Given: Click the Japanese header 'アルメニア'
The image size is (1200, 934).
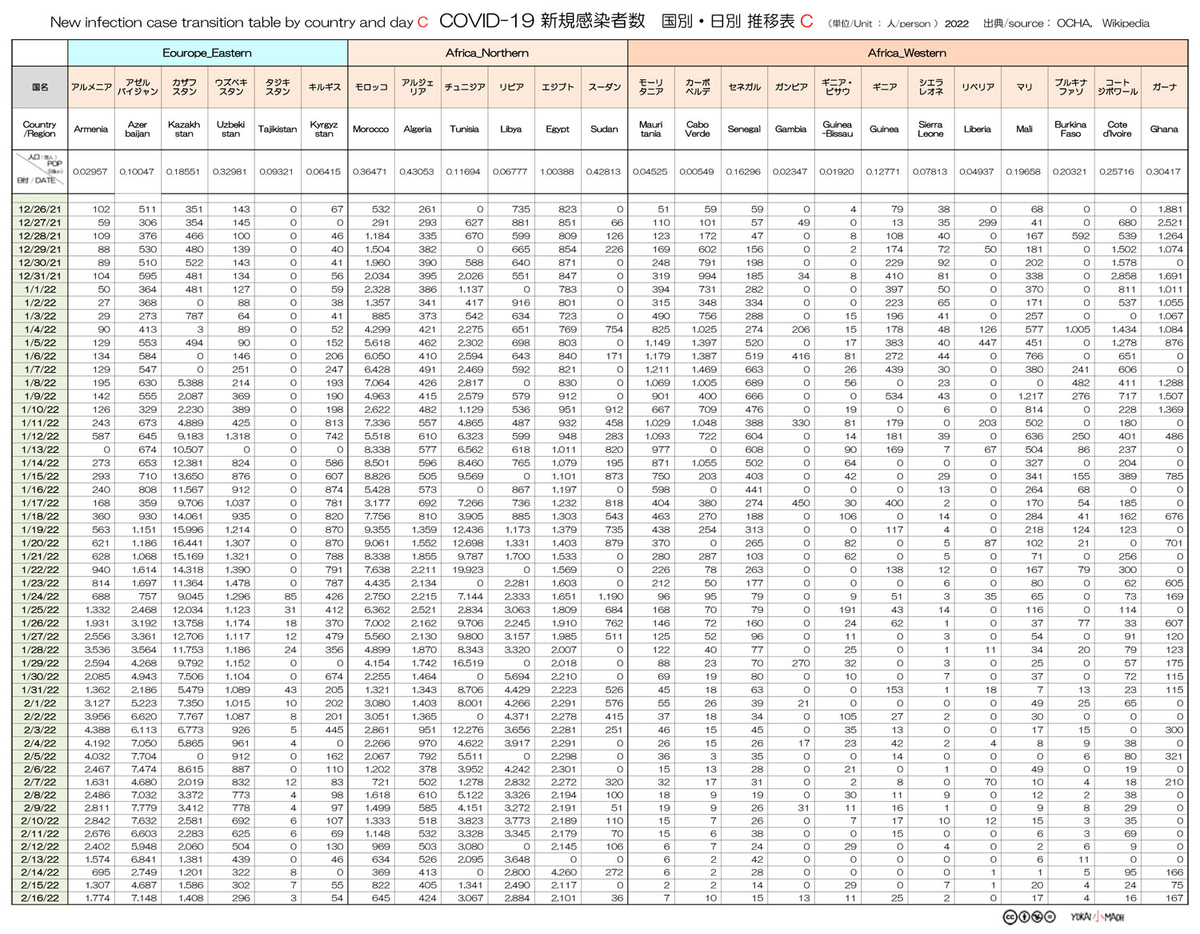Looking at the screenshot, I should tap(92, 87).
